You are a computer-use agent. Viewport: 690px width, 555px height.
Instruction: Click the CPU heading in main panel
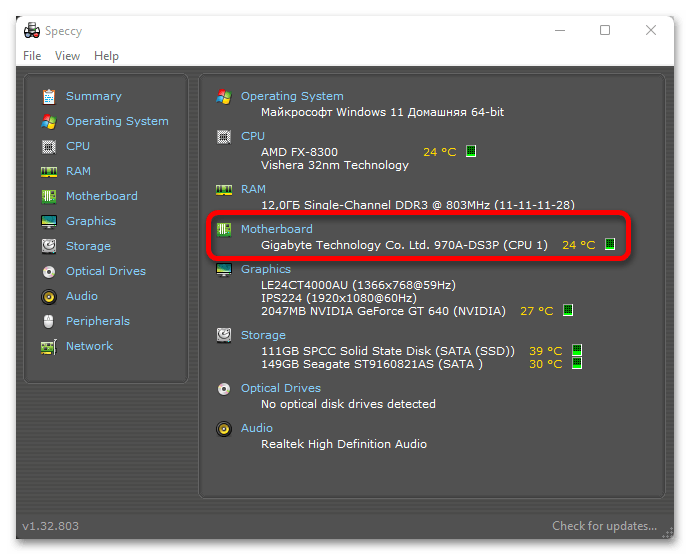tap(253, 136)
